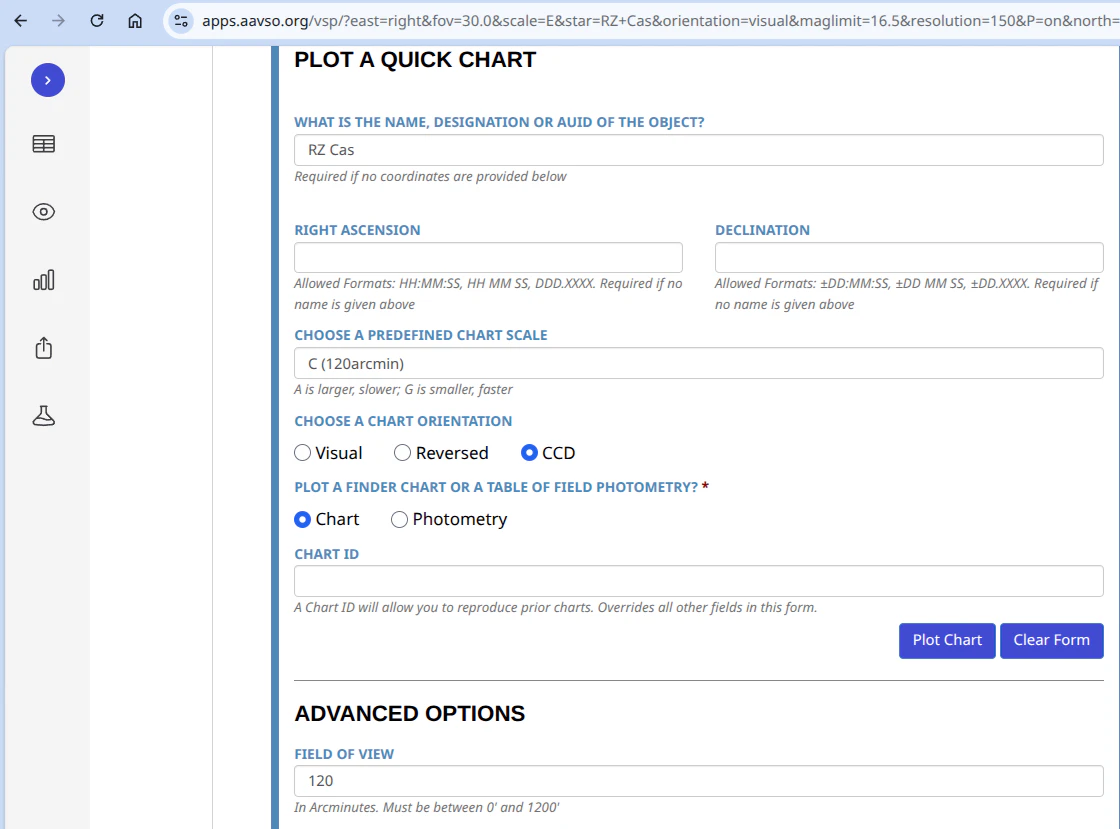Open the bar chart sidebar icon
Screen dimensions: 1120x829
(44, 280)
